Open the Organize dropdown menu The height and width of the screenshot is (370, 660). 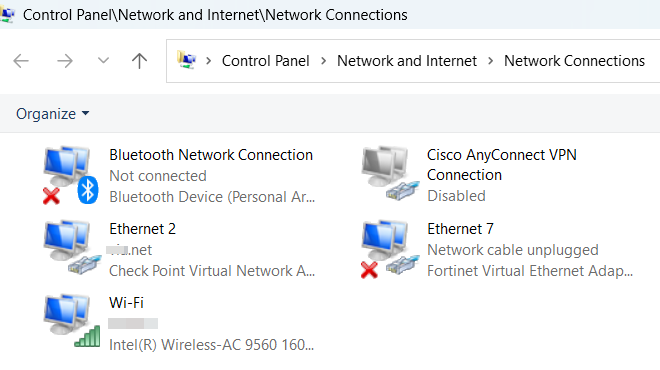(x=53, y=114)
